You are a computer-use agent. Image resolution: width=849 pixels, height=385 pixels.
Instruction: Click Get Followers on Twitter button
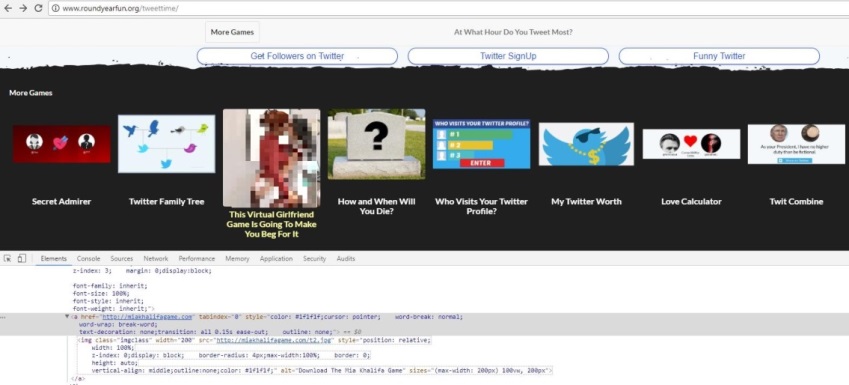point(297,56)
